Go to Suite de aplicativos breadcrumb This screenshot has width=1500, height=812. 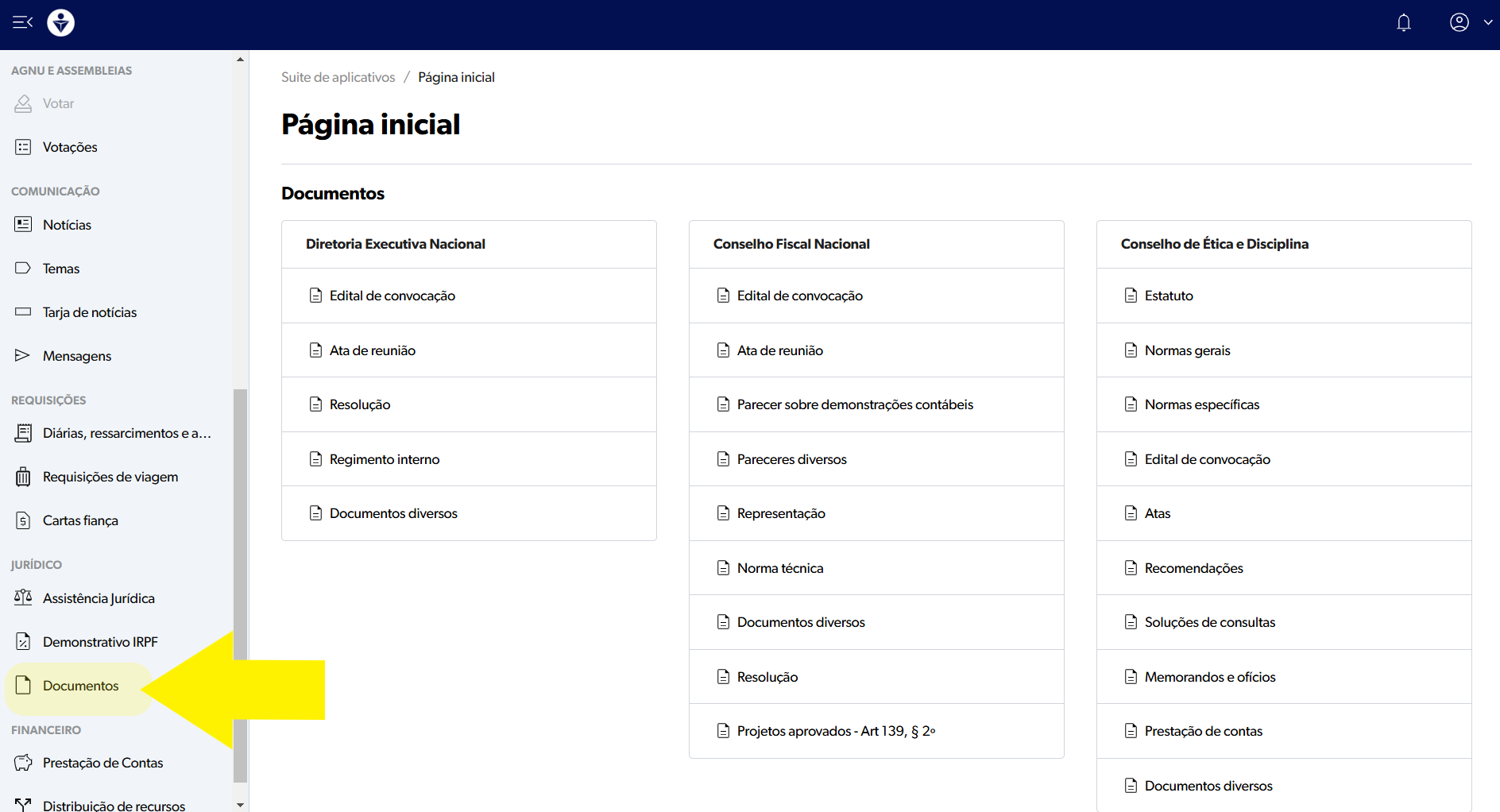click(x=338, y=77)
